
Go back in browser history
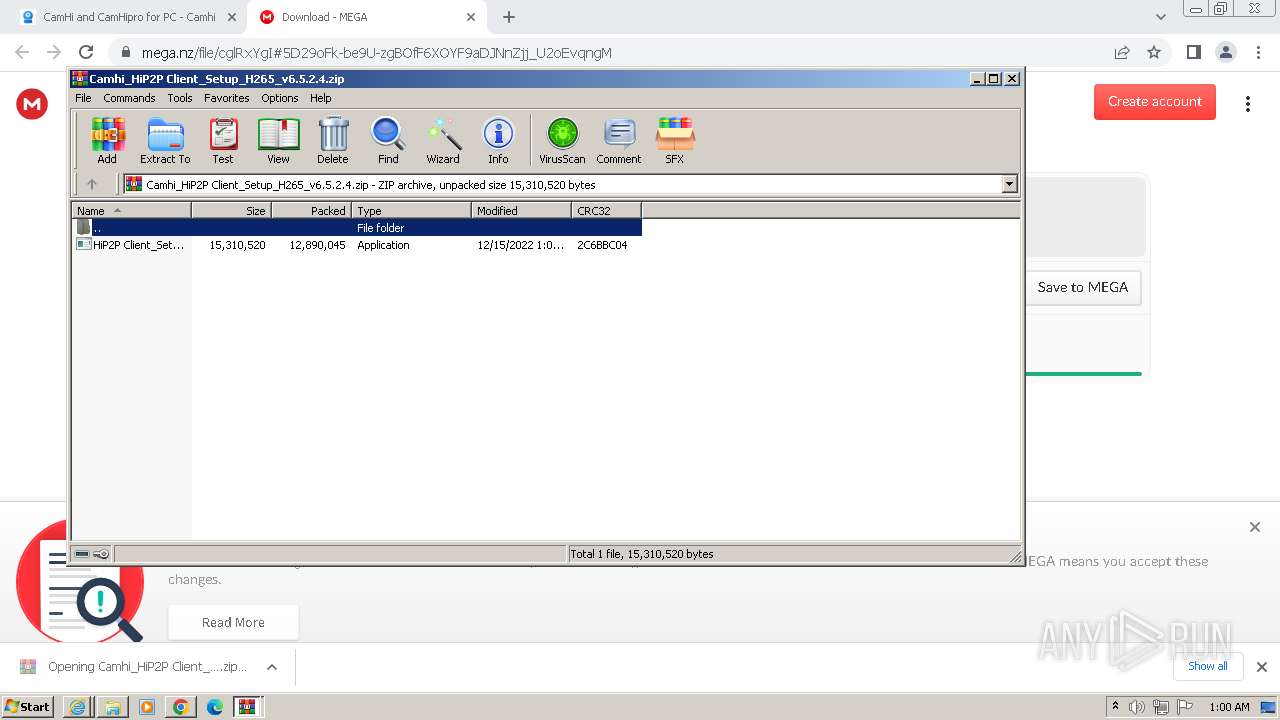click(x=22, y=52)
